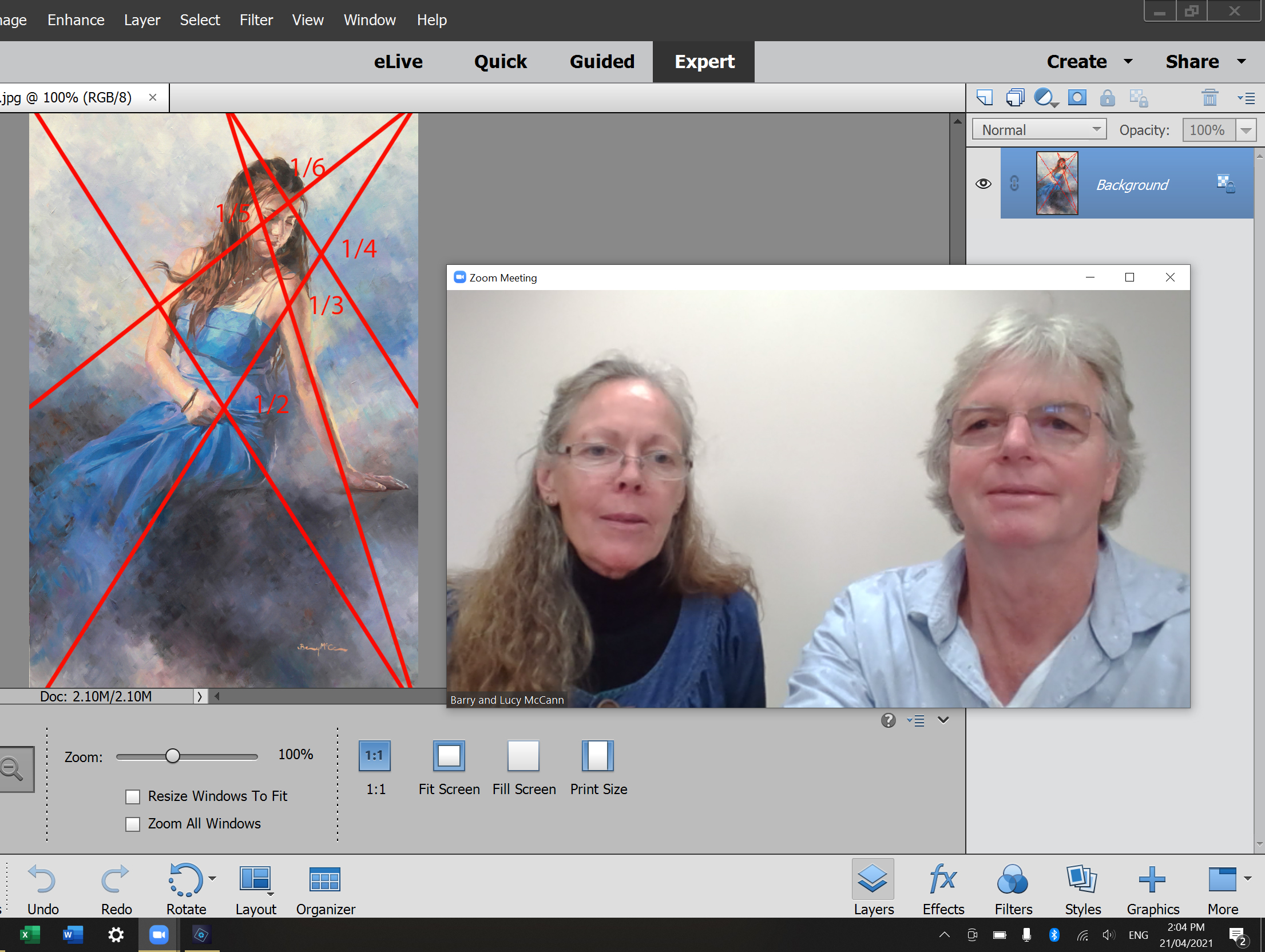Screen dimensions: 1265x952
Task: Open Word from the taskbar
Action: point(73,935)
